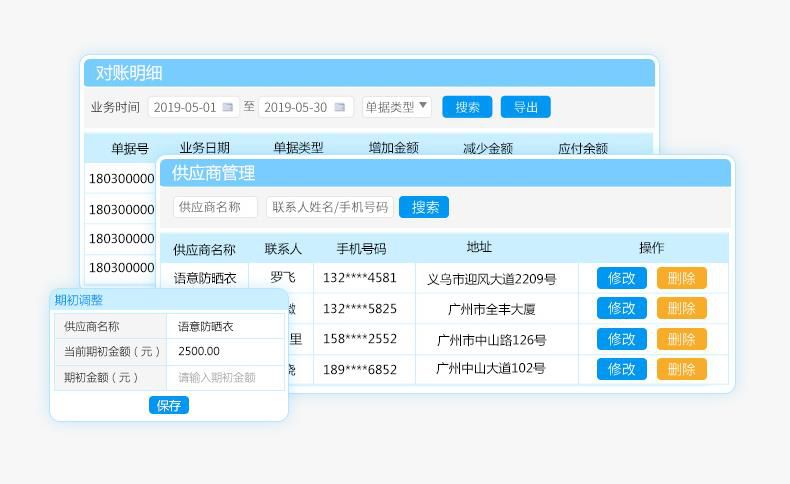Click the start date field 2019-05-01
Screen dimensions: 790x484
(185, 107)
